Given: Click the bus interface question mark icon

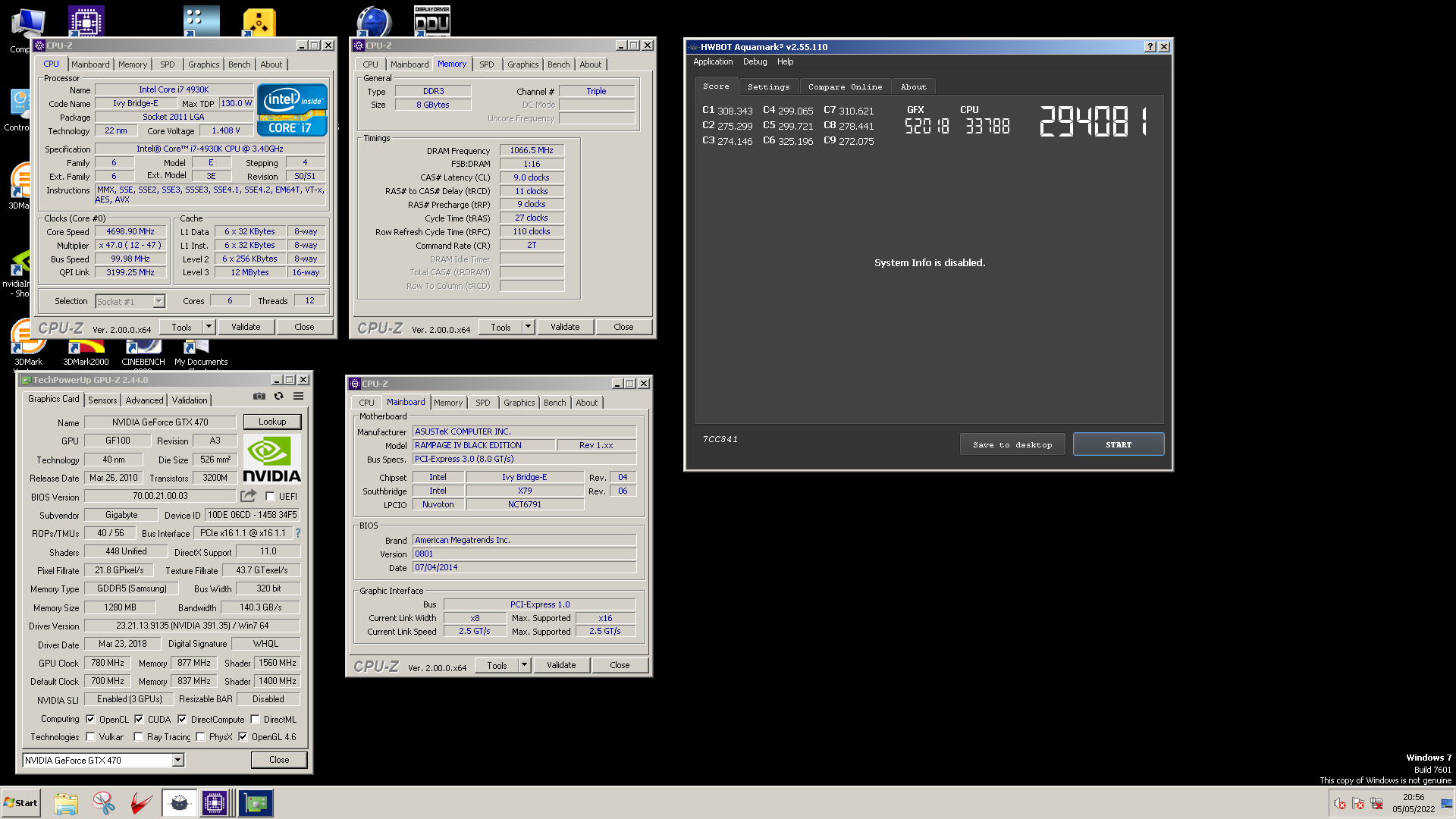Looking at the screenshot, I should click(x=298, y=533).
